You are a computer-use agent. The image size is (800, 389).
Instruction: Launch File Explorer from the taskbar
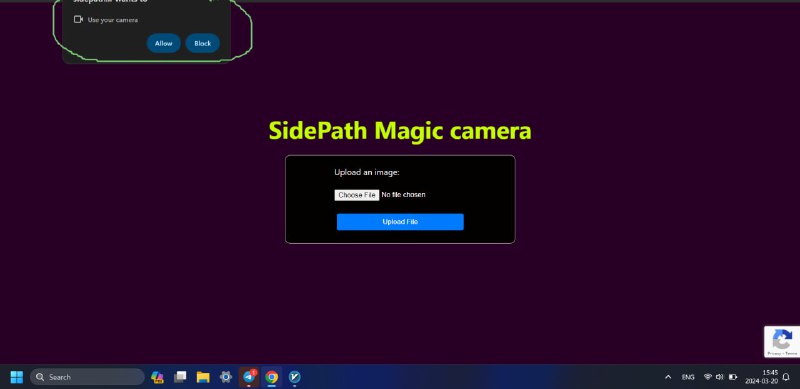[x=203, y=377]
